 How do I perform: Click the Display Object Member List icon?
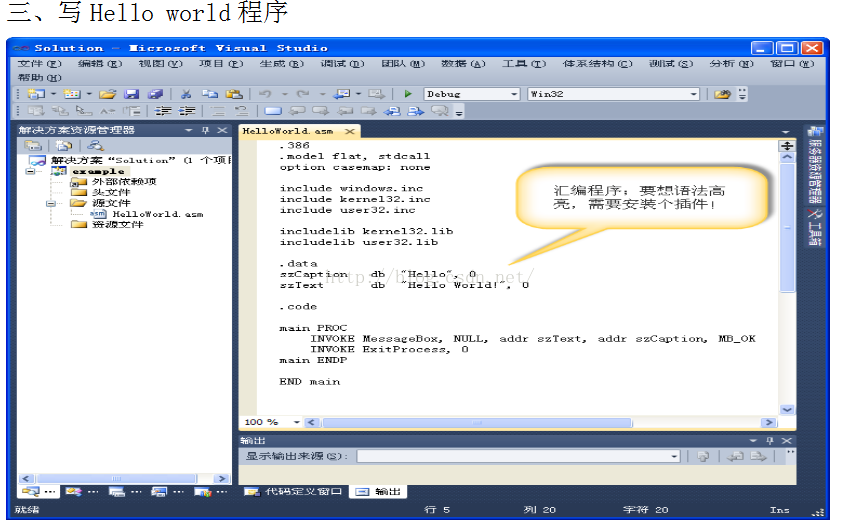click(36, 111)
